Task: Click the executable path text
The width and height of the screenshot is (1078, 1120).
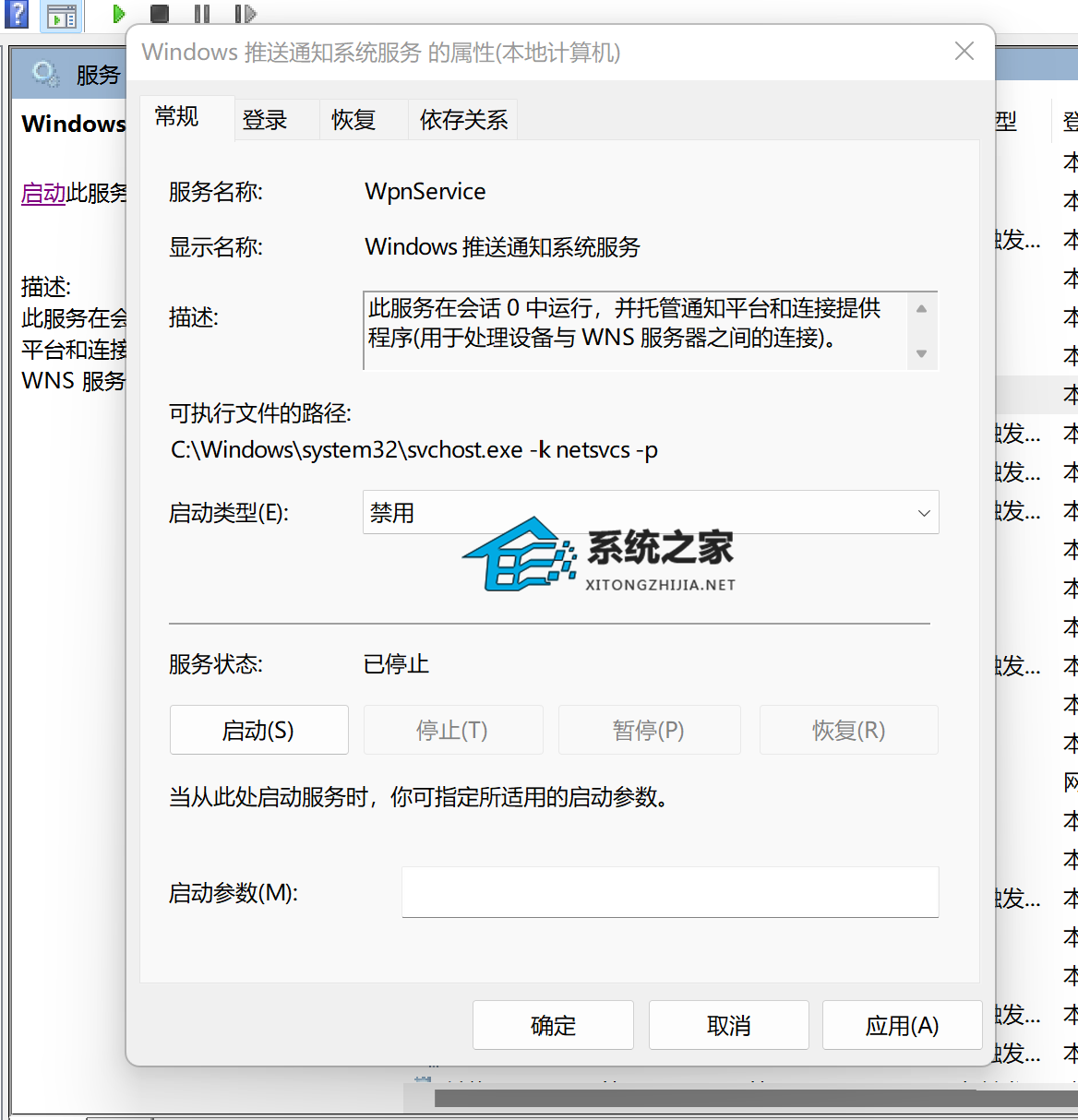Action: point(414,450)
